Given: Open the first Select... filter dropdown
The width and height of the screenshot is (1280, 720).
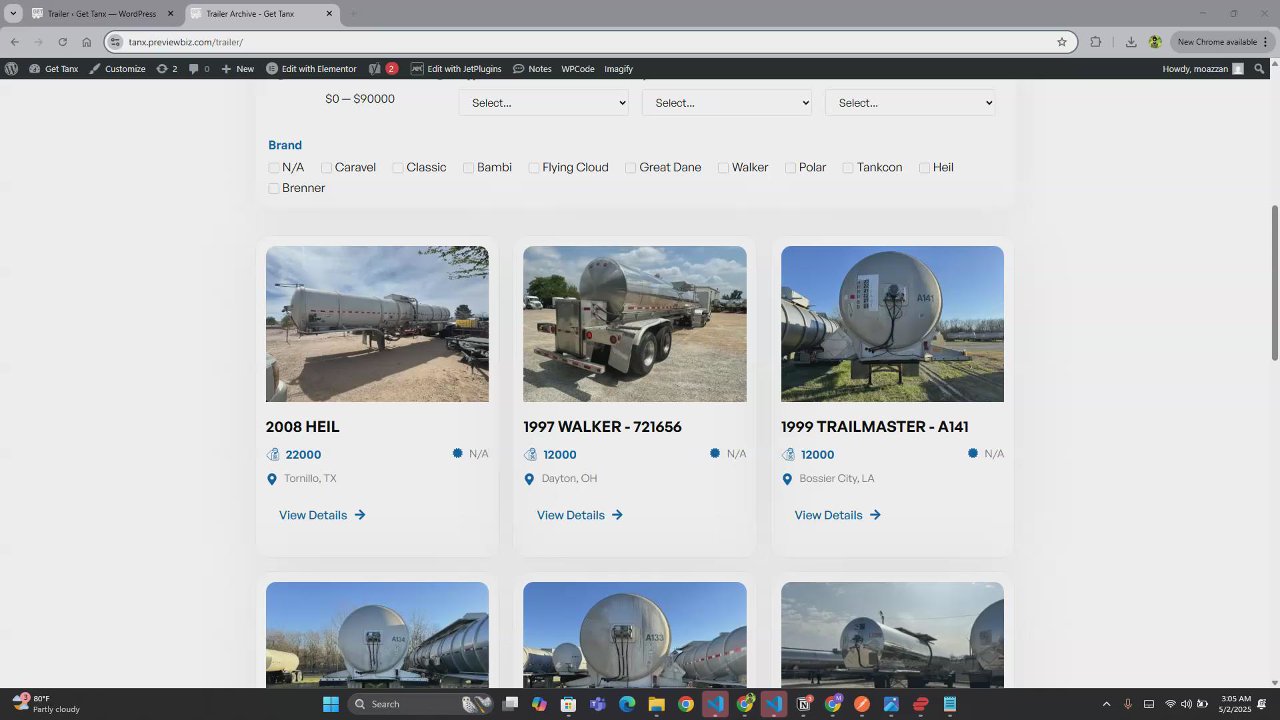Looking at the screenshot, I should click(544, 103).
